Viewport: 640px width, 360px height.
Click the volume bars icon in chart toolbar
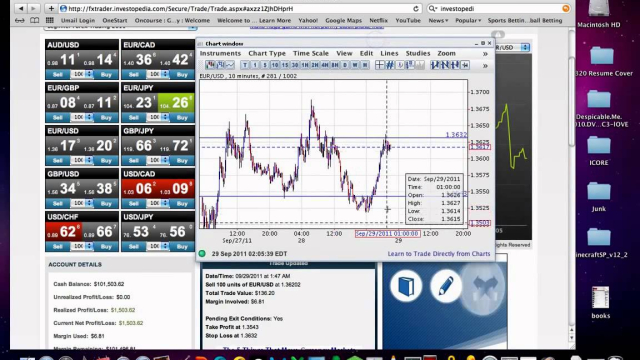[420, 65]
